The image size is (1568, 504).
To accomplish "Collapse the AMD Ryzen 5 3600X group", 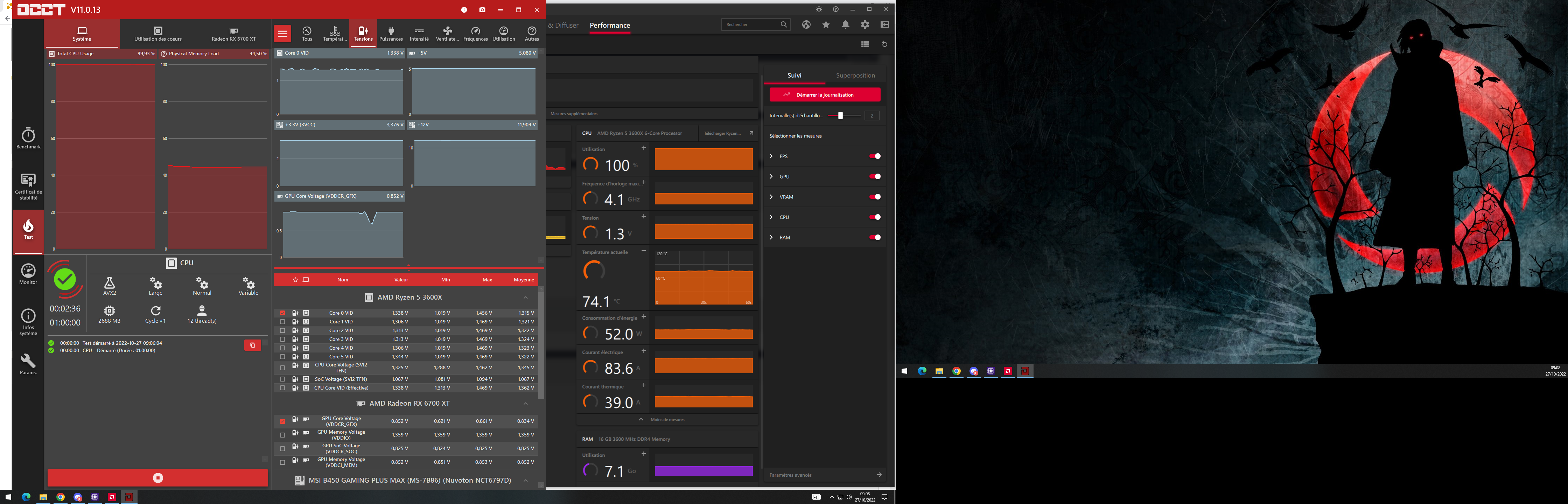I will pos(525,297).
